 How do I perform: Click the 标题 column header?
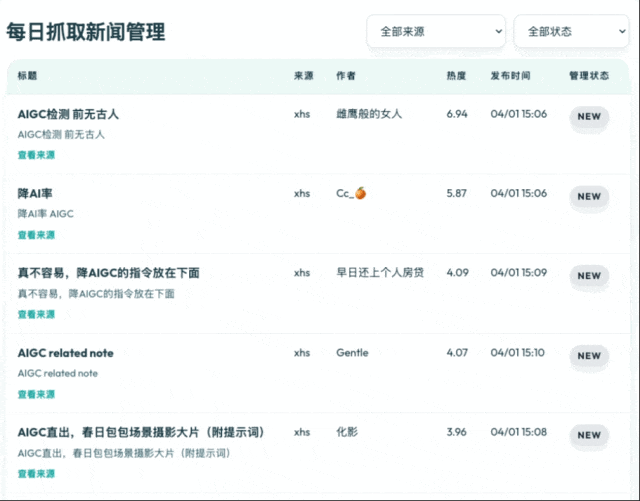point(27,76)
